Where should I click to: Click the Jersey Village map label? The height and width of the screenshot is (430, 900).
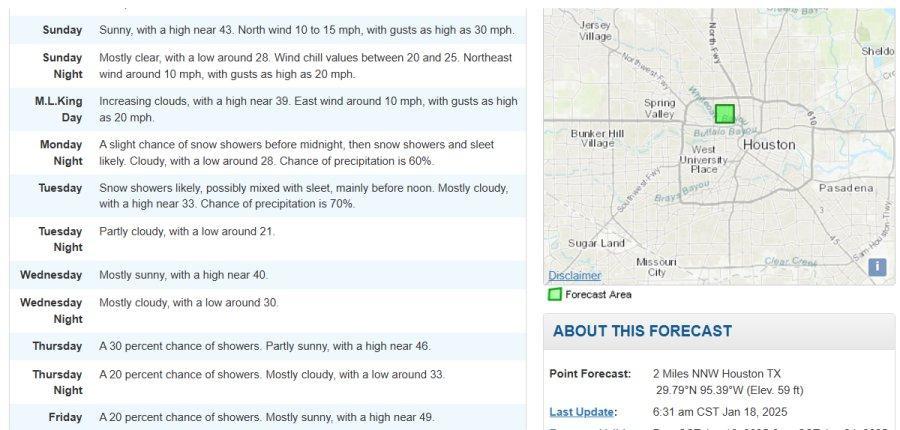coord(595,31)
